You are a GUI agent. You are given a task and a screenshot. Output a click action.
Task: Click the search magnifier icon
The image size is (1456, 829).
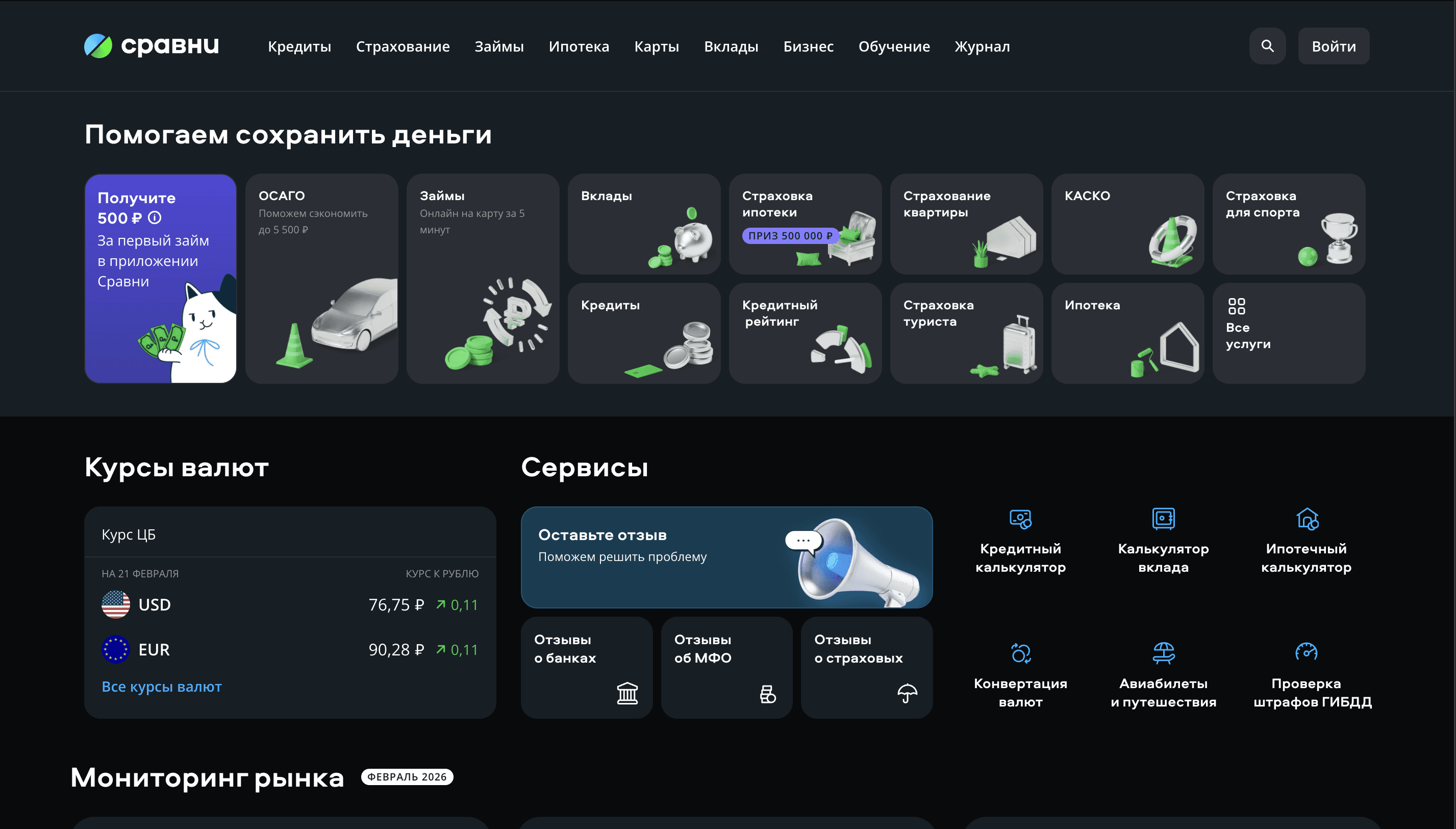coord(1267,45)
